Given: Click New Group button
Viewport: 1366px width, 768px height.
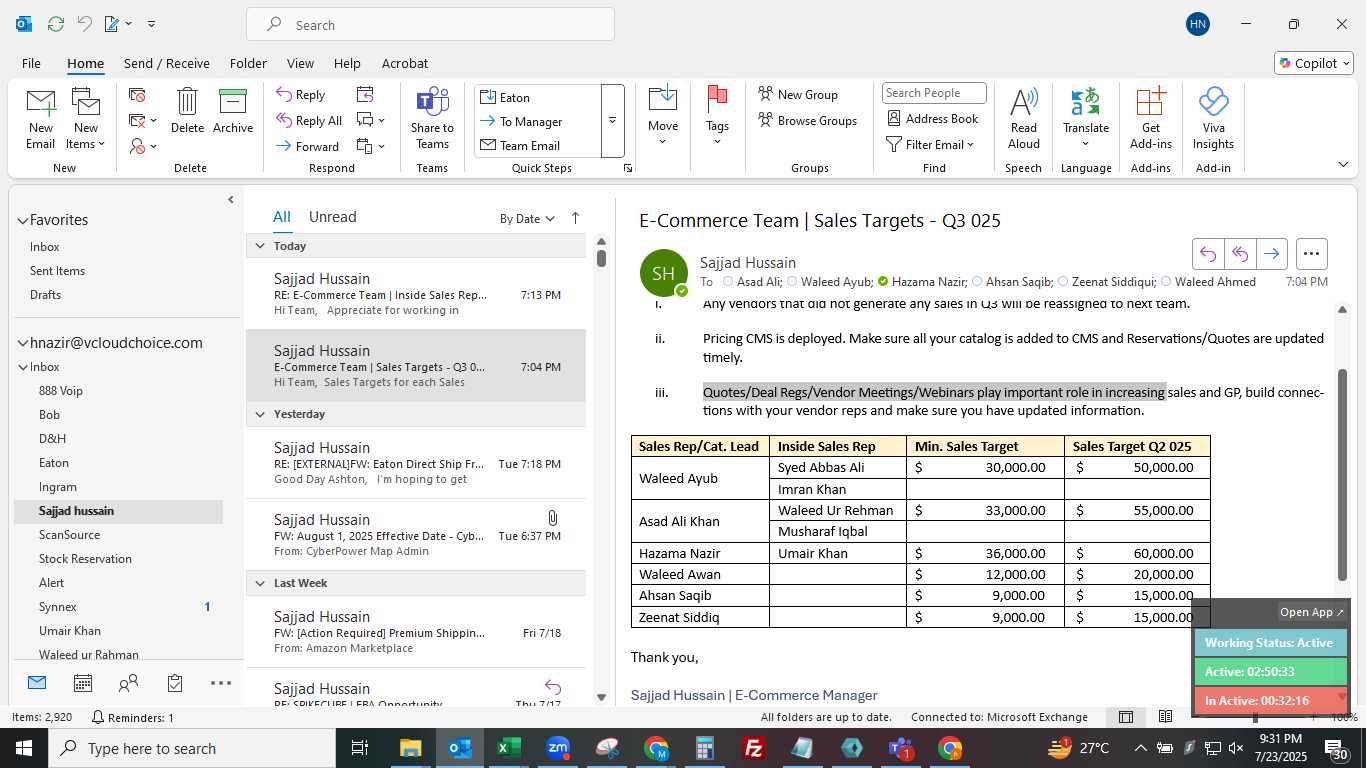Looking at the screenshot, I should click(x=798, y=94).
